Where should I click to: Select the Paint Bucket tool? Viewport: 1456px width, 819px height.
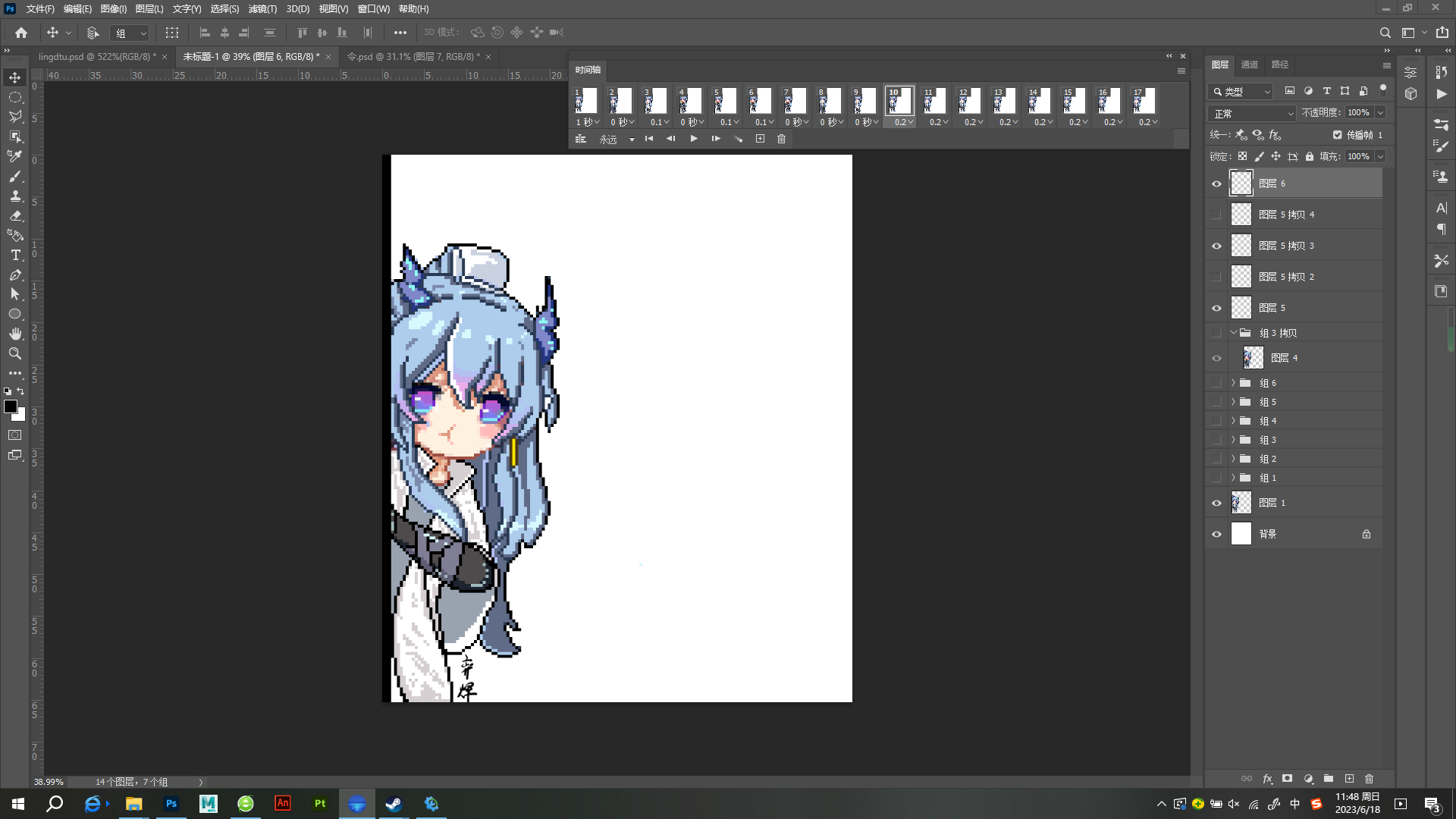point(15,235)
